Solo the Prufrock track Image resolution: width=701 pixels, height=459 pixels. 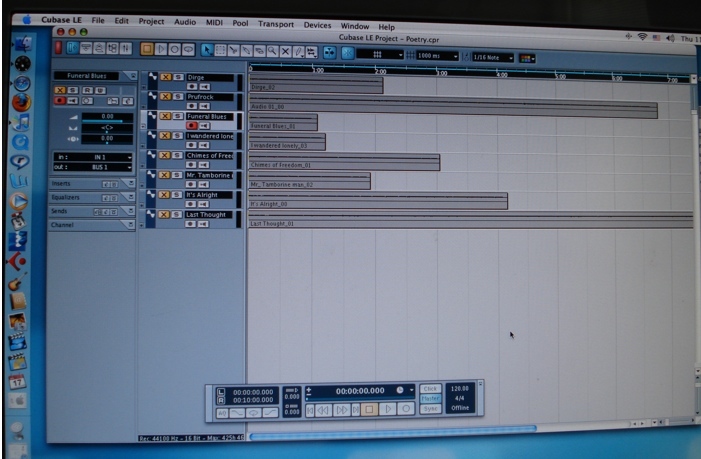178,97
